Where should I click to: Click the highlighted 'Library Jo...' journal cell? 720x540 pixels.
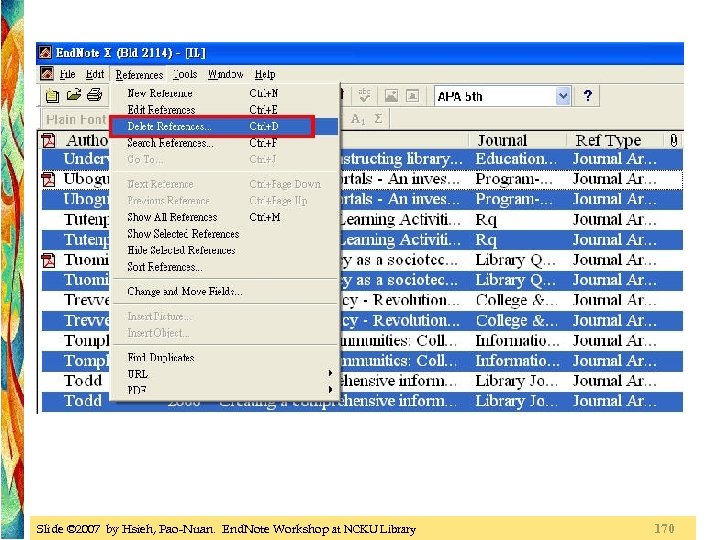point(516,401)
